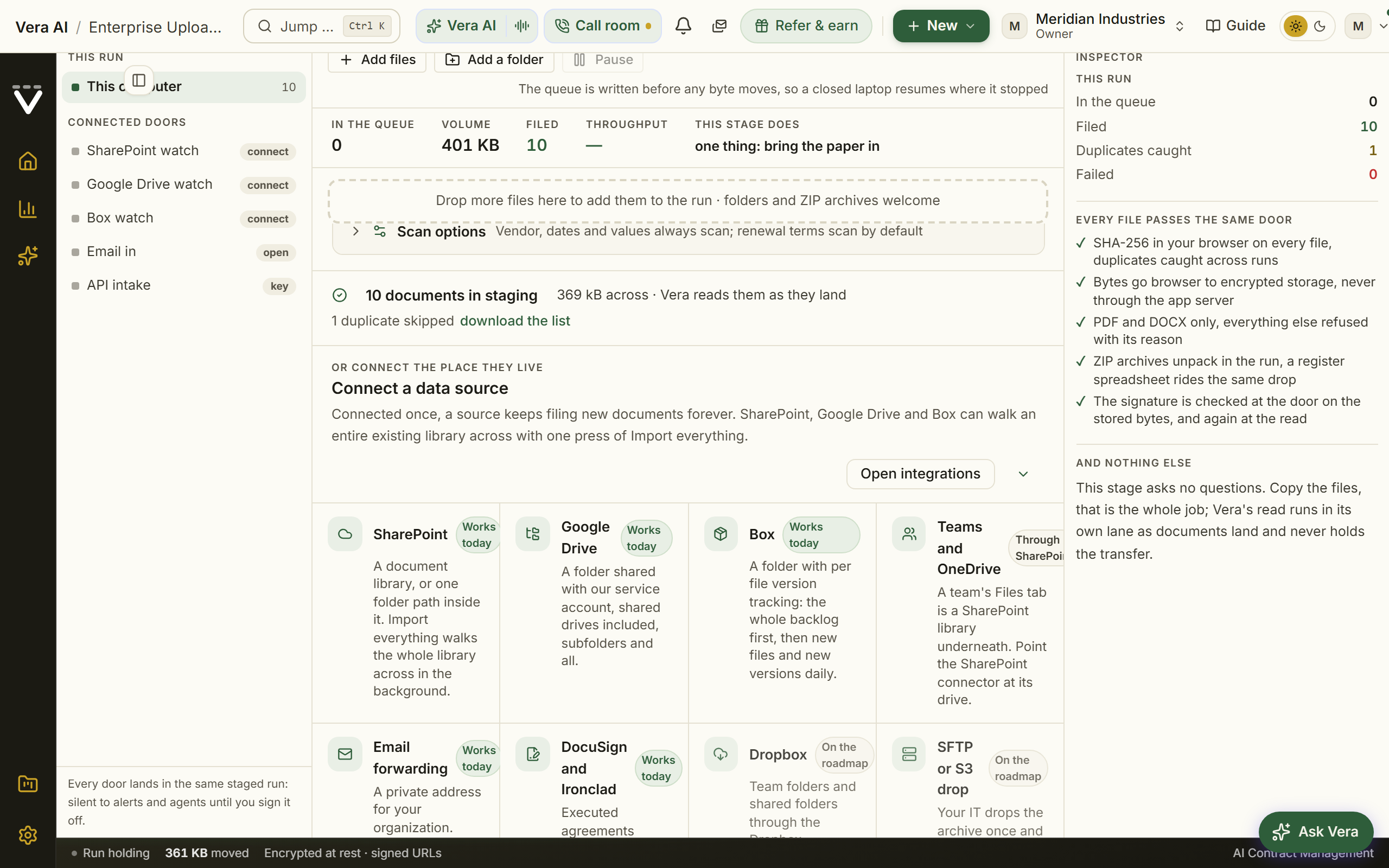Screen dimensions: 1389x868
Task: Click the Run holding status
Action: pos(110,853)
